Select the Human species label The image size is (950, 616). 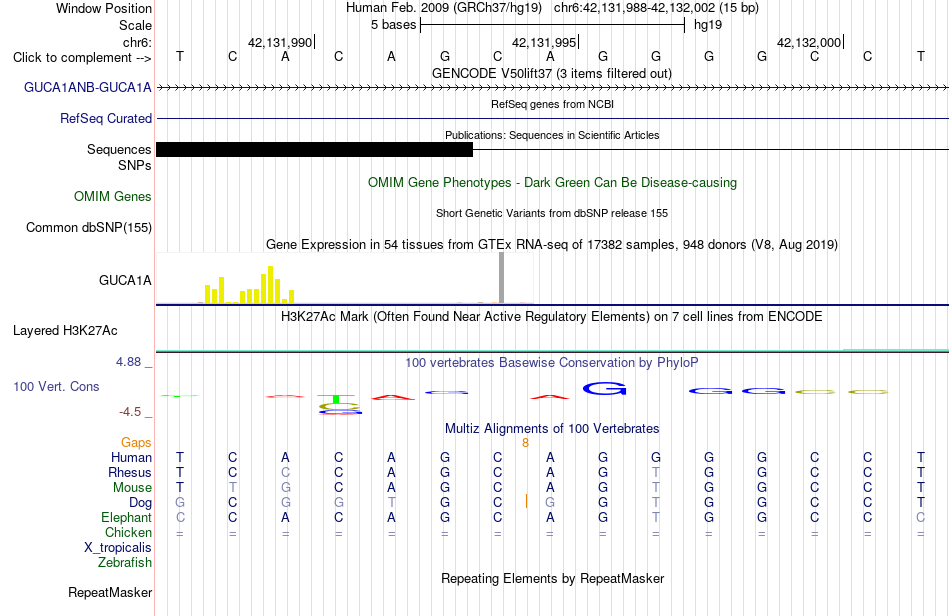131,457
